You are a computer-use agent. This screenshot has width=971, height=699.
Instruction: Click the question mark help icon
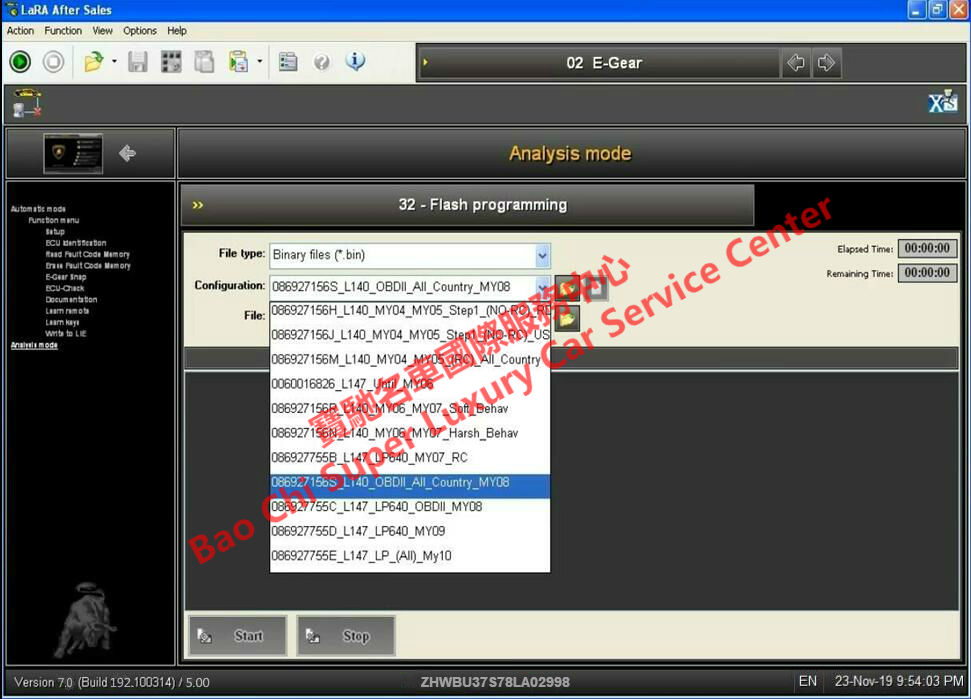(x=321, y=62)
